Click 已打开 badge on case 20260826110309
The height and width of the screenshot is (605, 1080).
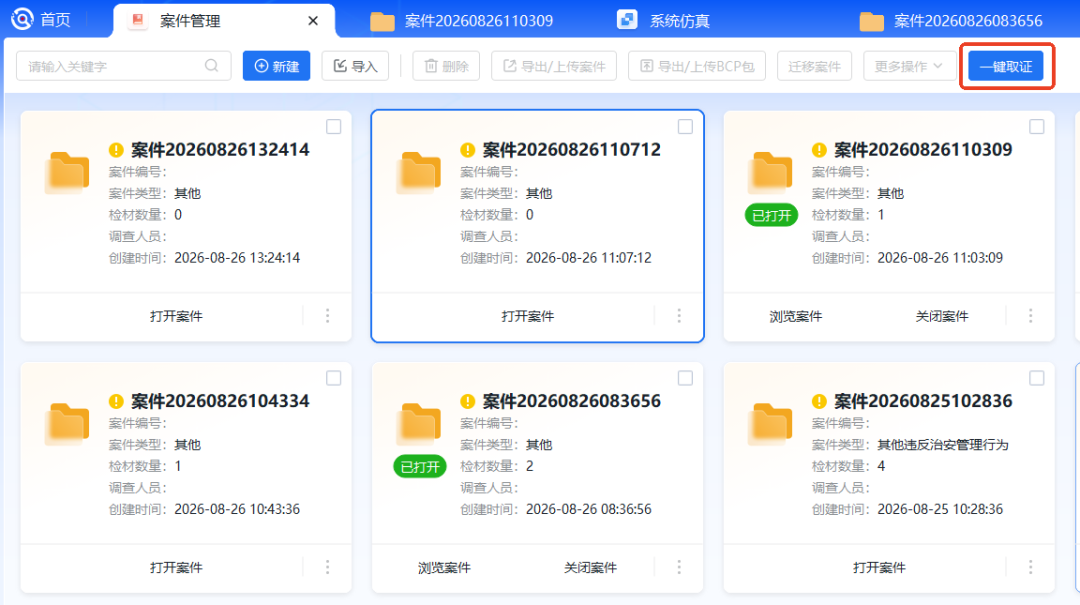pyautogui.click(x=771, y=216)
